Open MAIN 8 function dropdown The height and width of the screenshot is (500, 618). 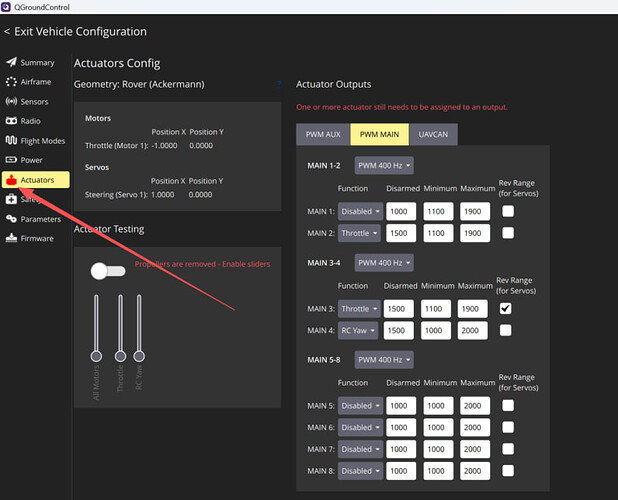[360, 471]
